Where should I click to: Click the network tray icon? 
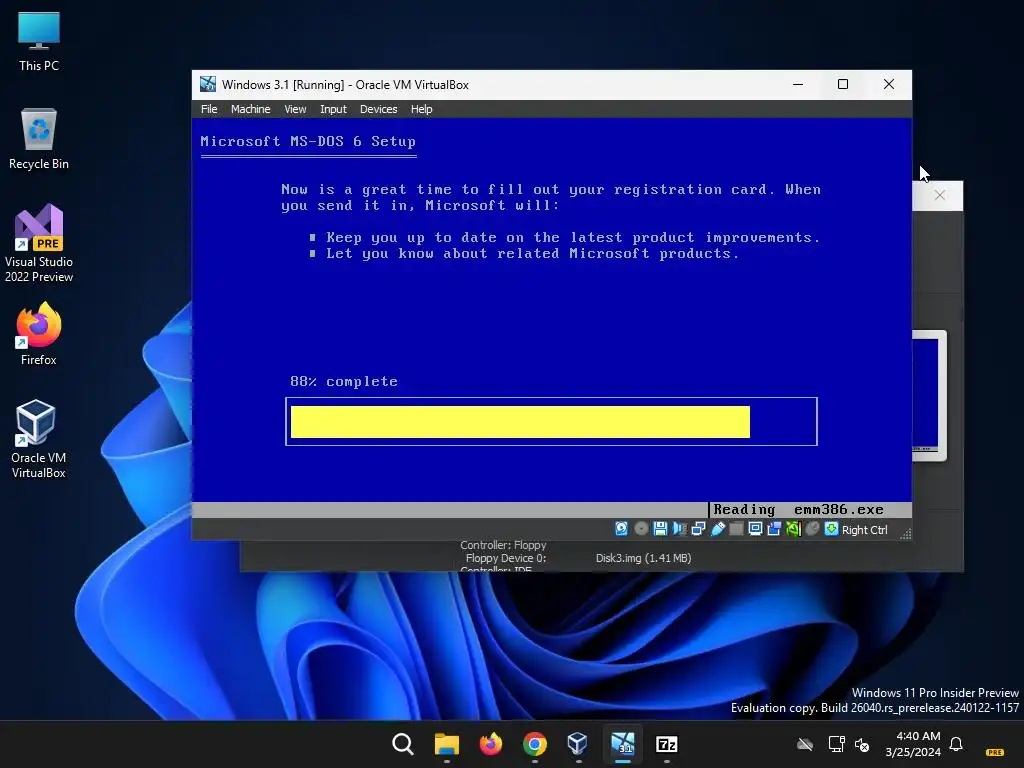(836, 744)
